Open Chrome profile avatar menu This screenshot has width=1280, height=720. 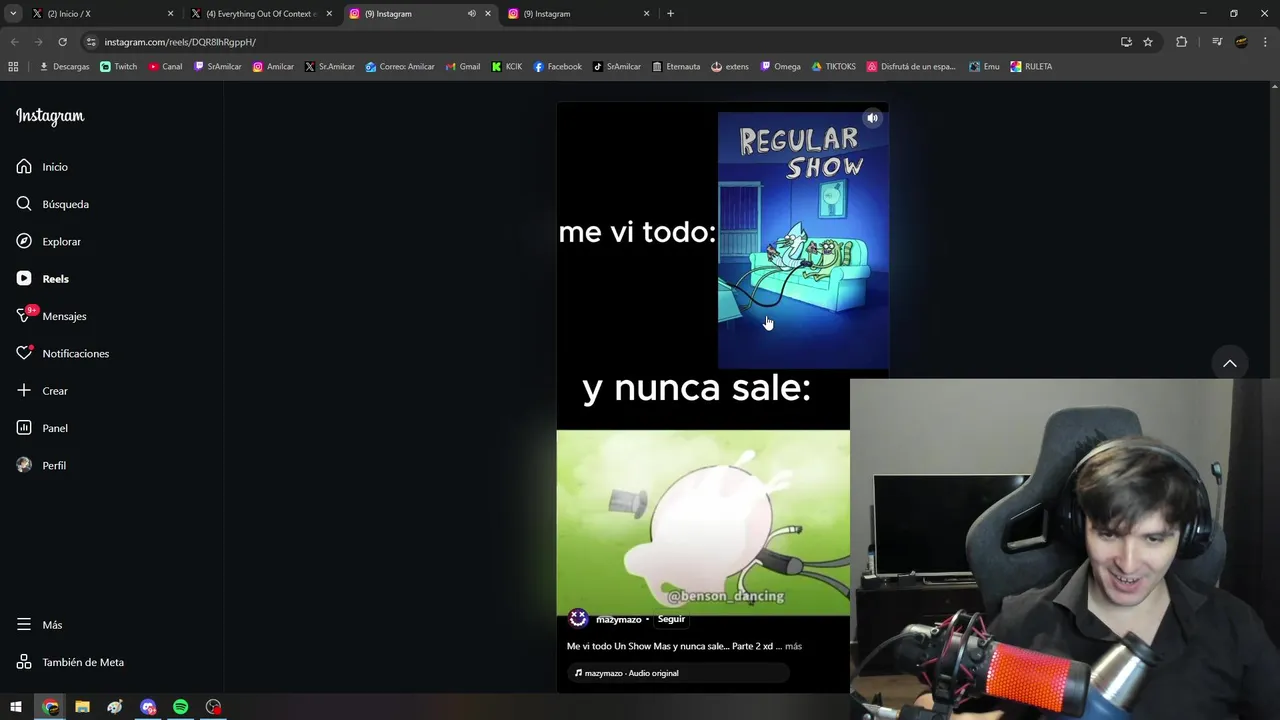[1241, 42]
